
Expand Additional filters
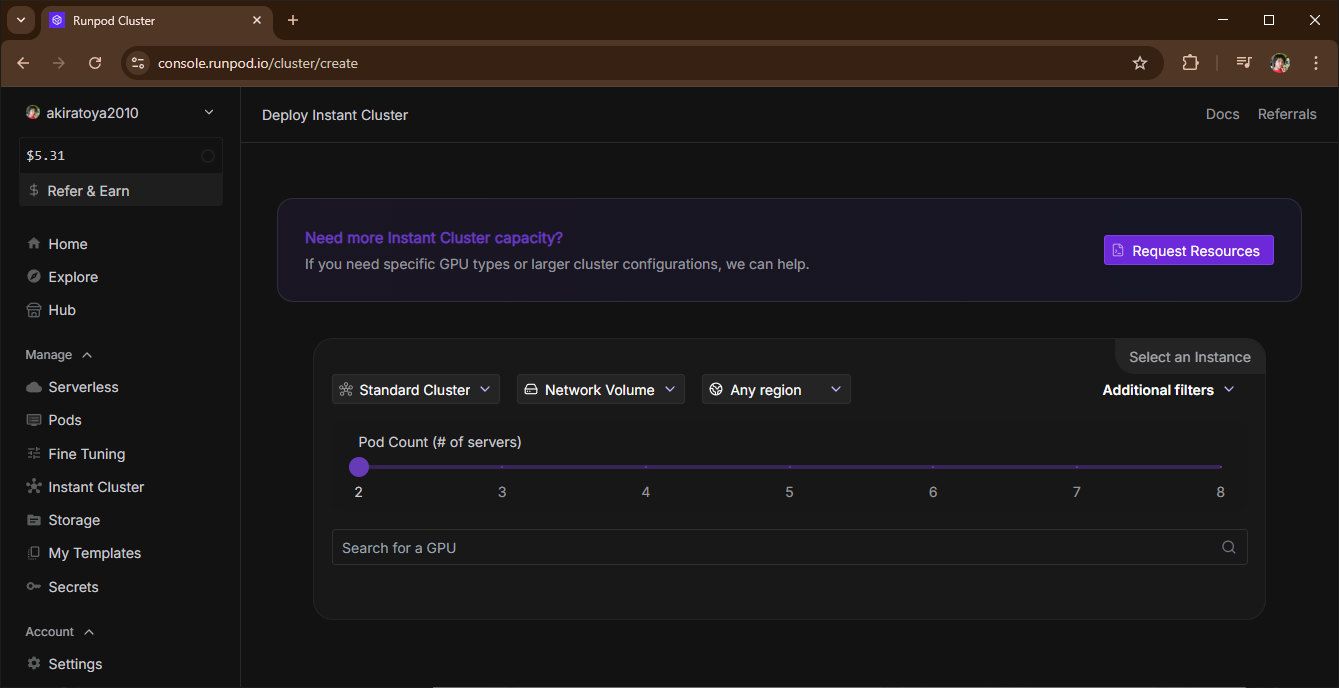click(1168, 390)
